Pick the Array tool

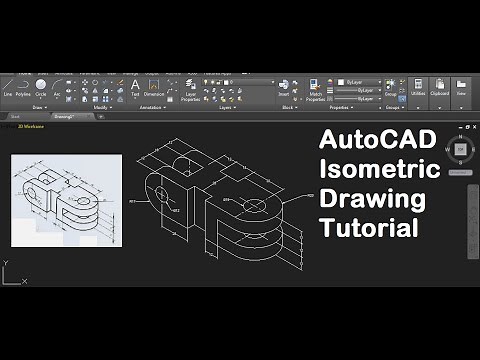tap(105, 99)
